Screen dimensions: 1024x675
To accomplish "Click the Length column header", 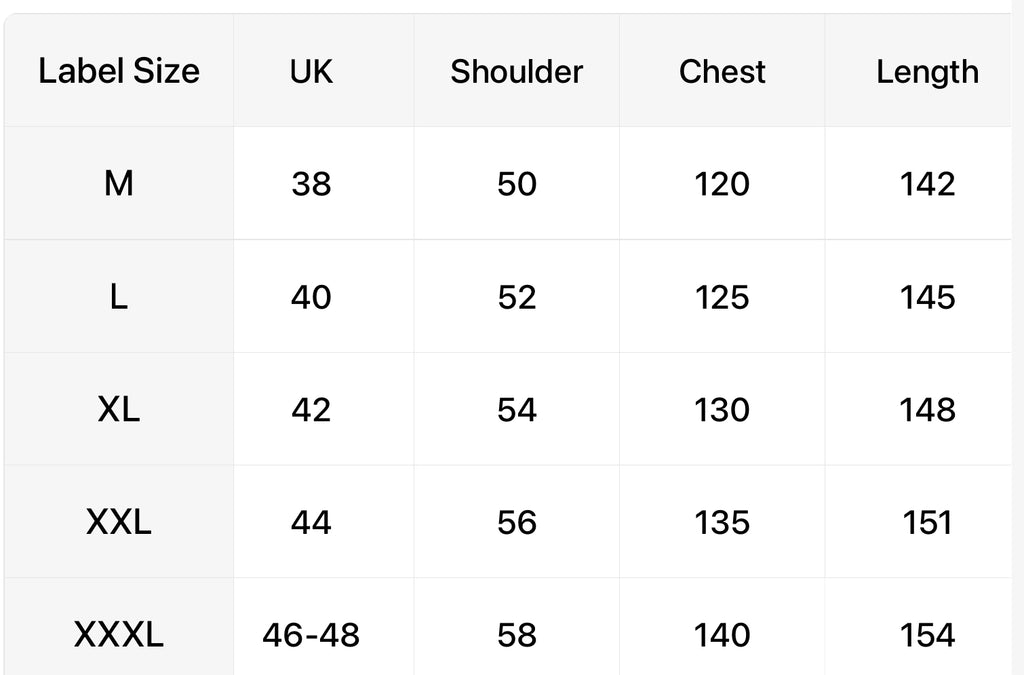I will [x=927, y=71].
